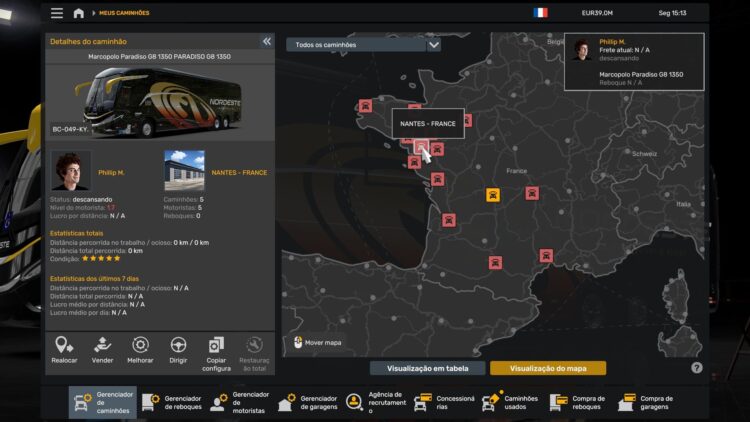Select the Vender truck option
This screenshot has width=750, height=422.
[x=102, y=350]
